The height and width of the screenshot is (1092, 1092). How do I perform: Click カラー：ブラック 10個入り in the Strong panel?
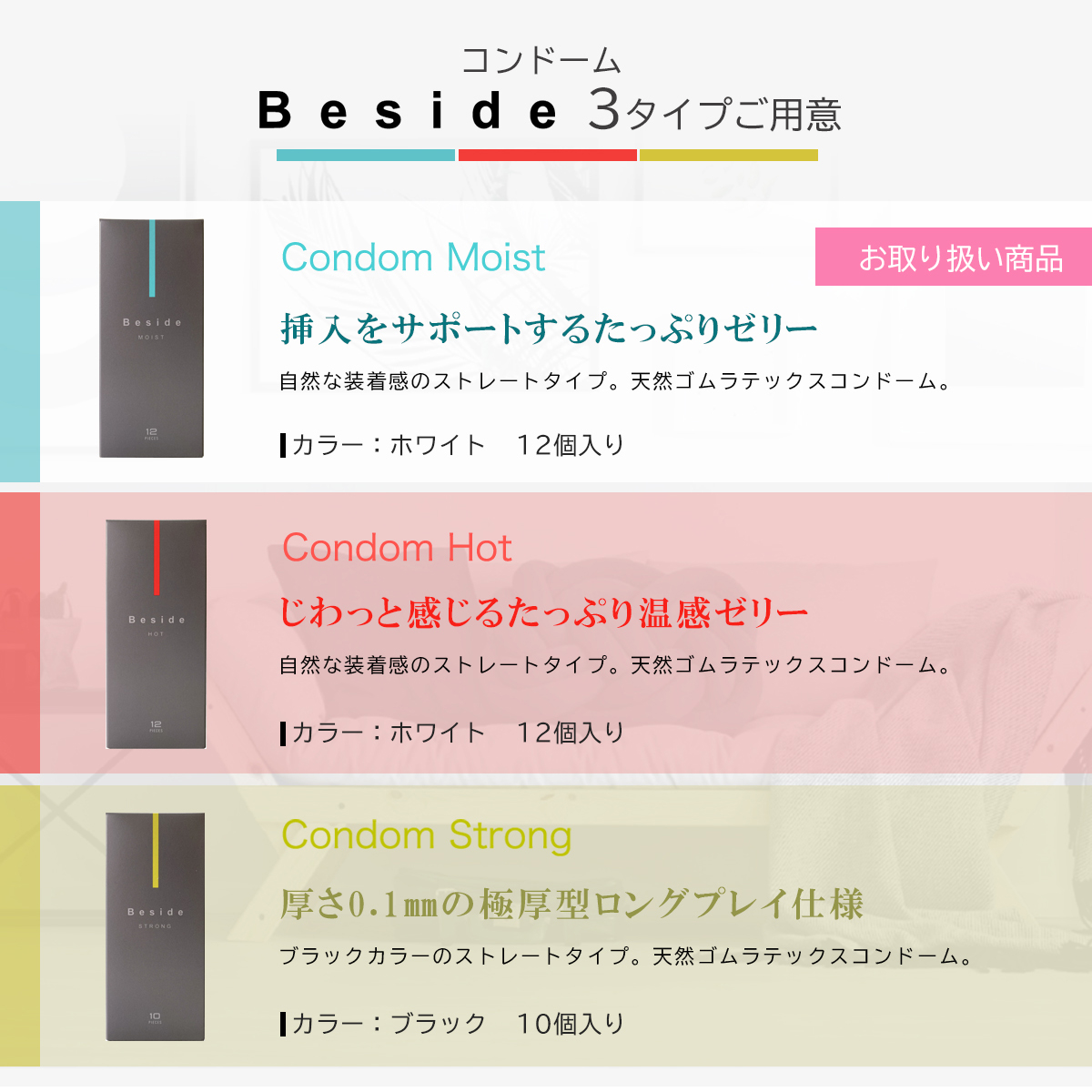[453, 1024]
